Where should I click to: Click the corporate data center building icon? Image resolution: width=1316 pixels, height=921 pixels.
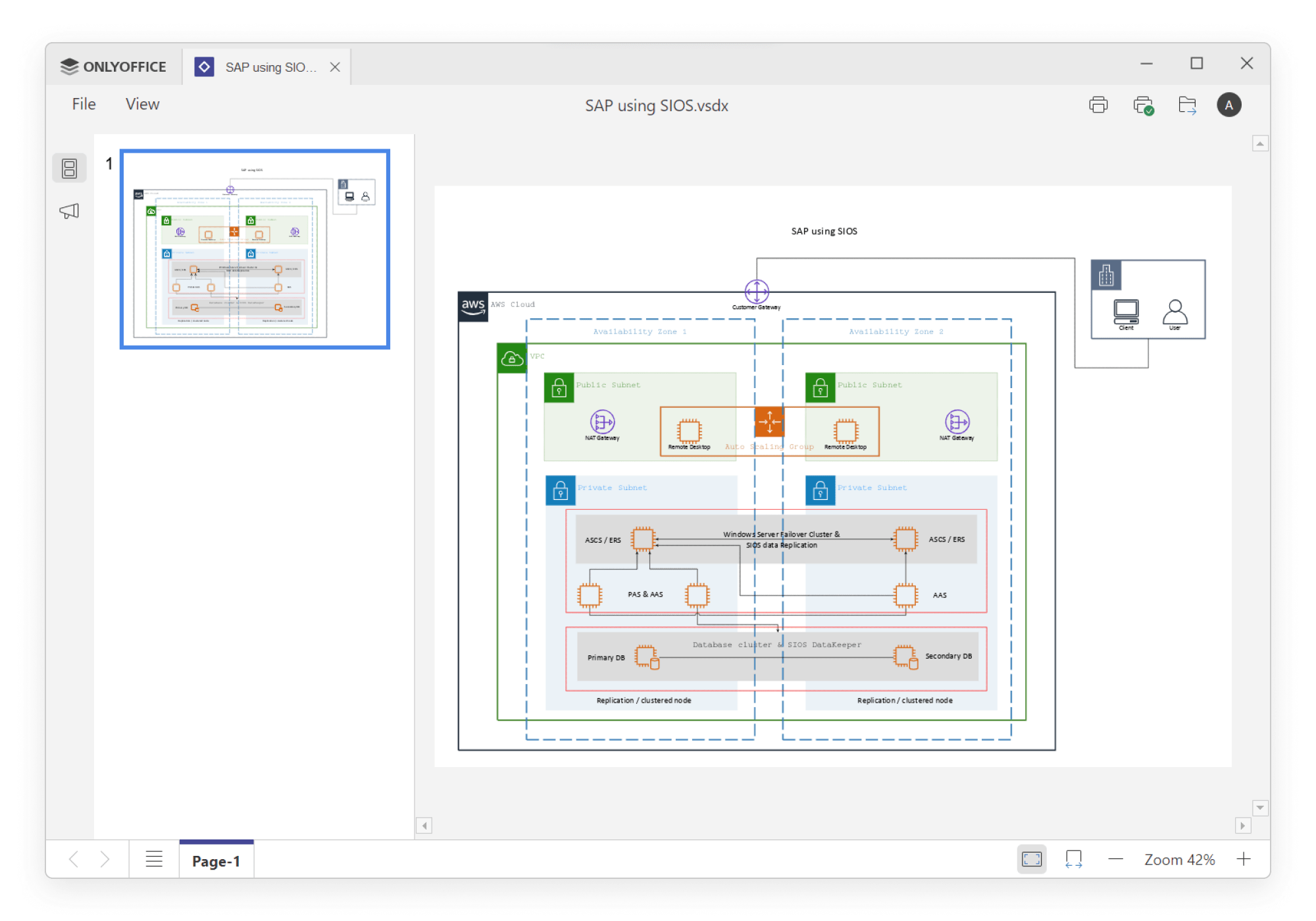1106,275
